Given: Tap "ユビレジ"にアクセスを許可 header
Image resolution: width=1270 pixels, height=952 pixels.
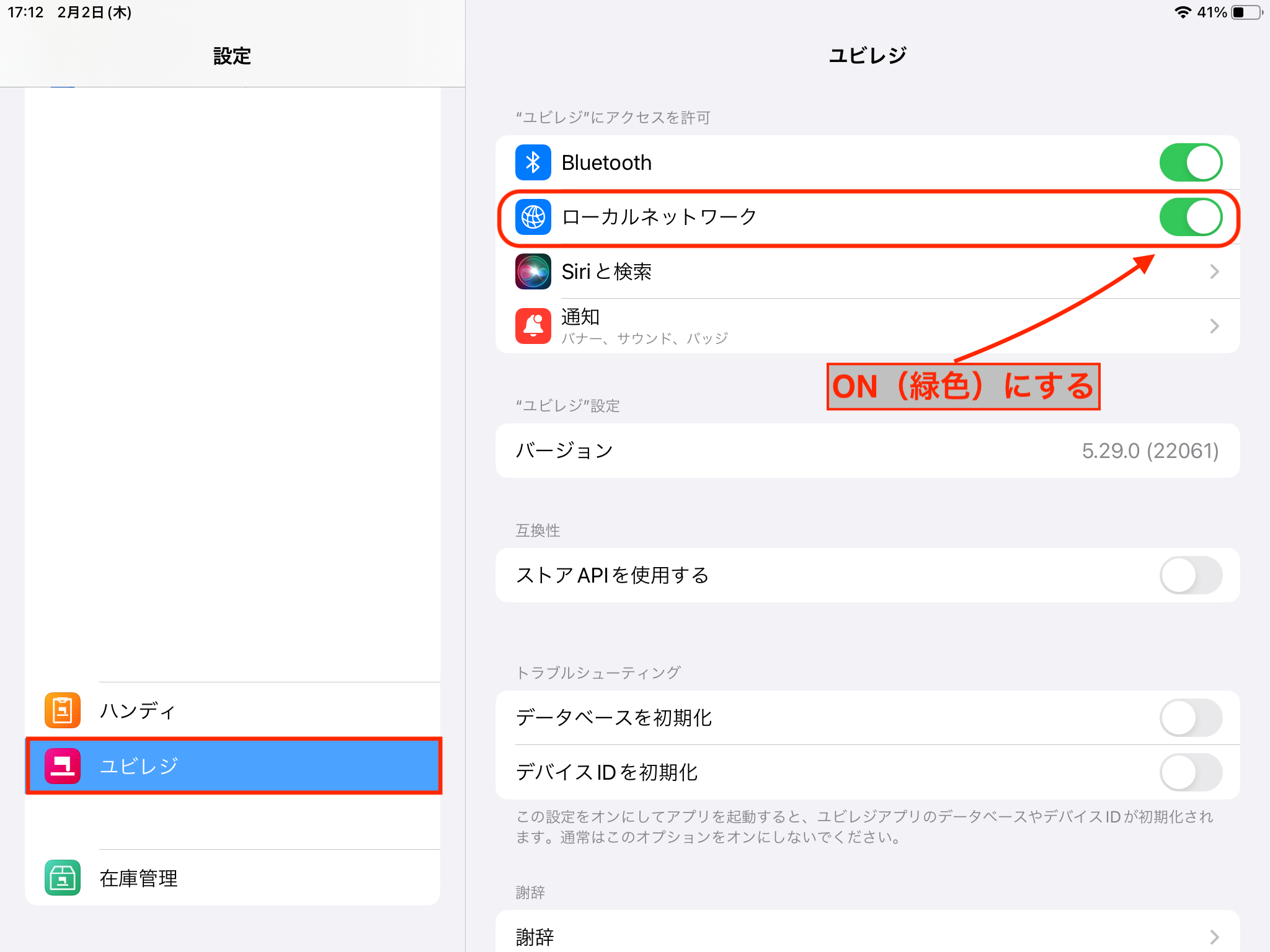Looking at the screenshot, I should click(613, 118).
